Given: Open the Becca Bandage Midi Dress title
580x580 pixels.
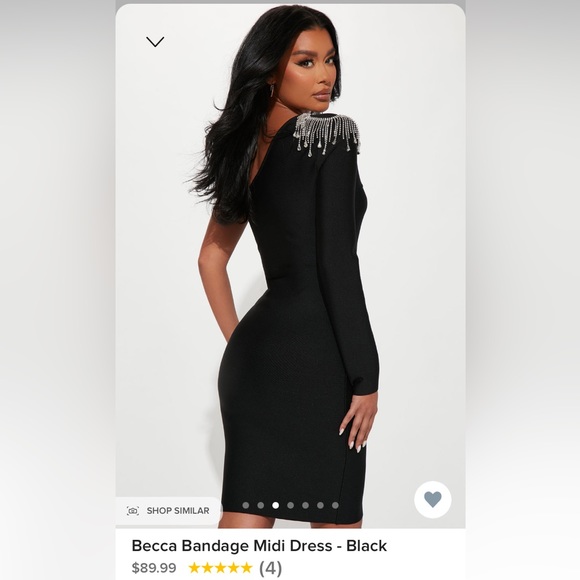Looking at the screenshot, I should pyautogui.click(x=259, y=546).
